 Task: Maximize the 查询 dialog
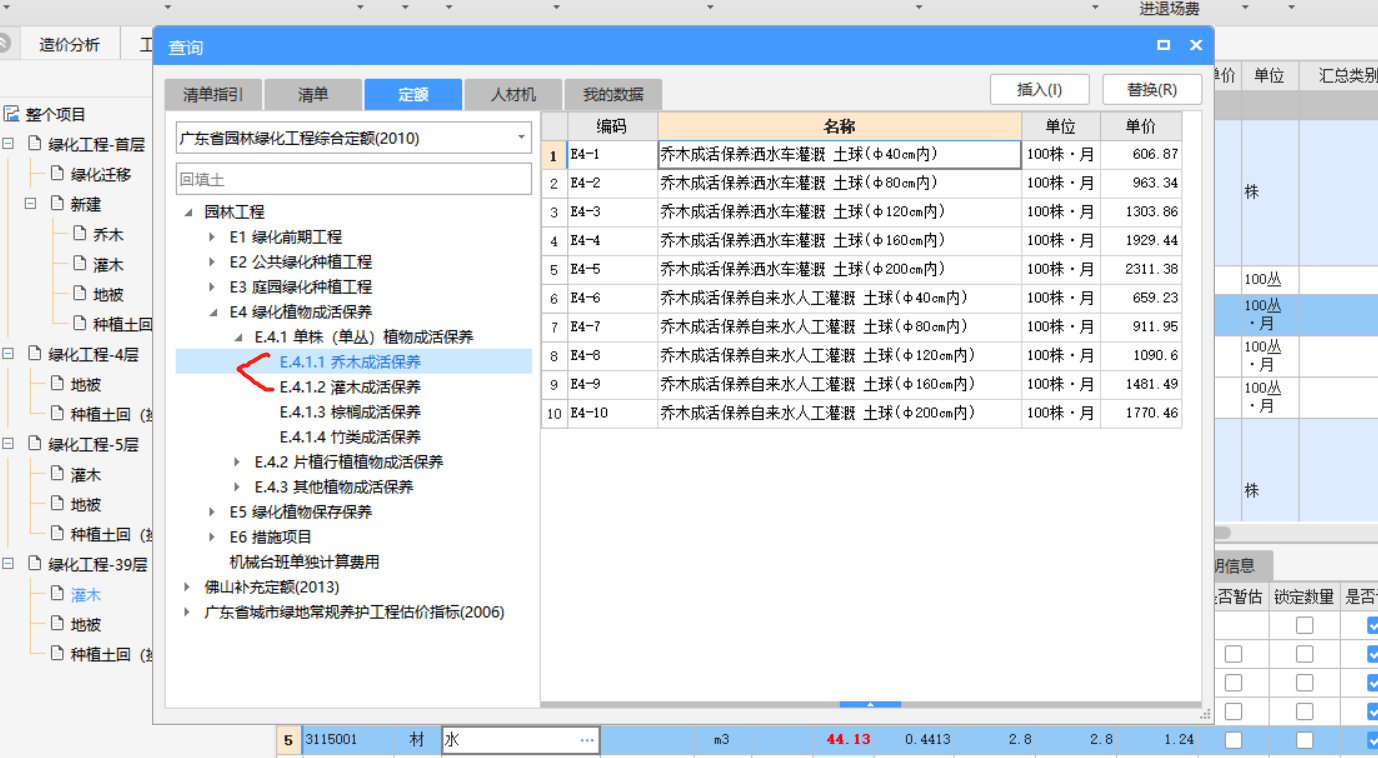1163,46
